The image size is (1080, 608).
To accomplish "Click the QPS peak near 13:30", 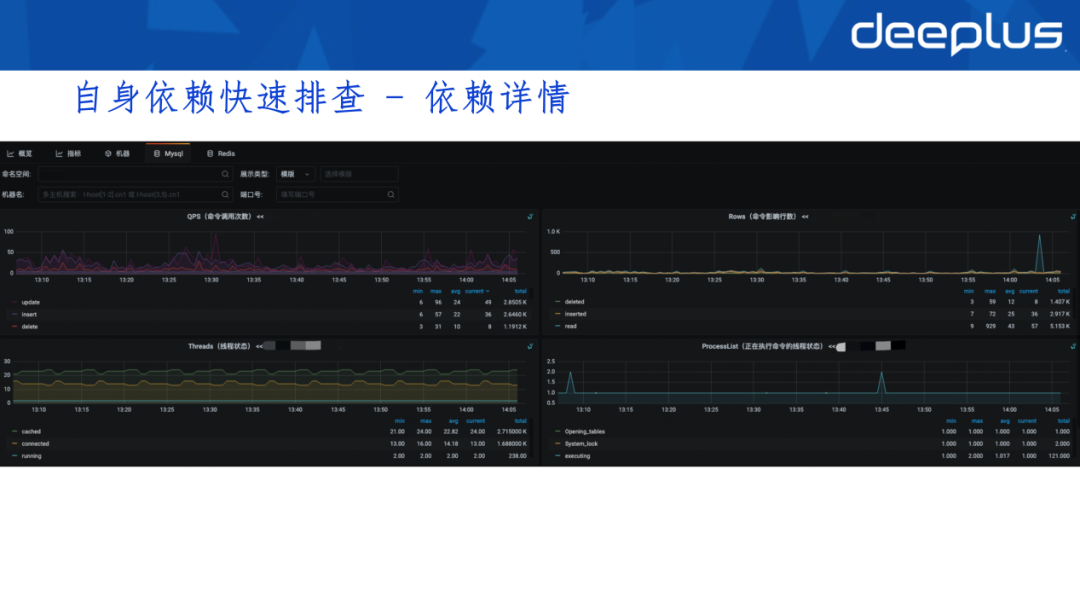I will point(216,235).
